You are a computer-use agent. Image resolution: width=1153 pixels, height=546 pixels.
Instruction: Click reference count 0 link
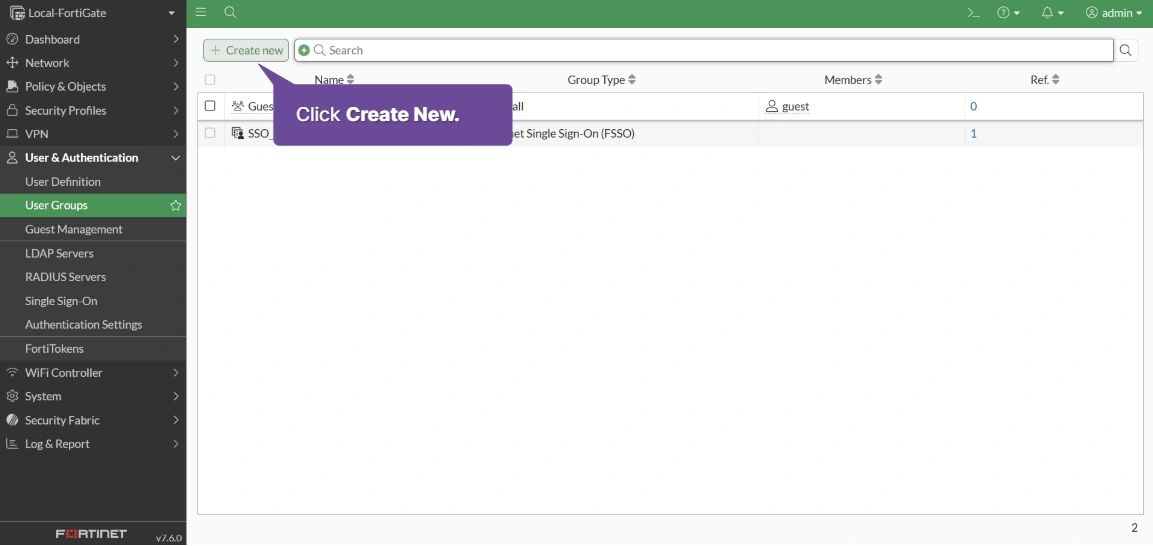(x=973, y=107)
